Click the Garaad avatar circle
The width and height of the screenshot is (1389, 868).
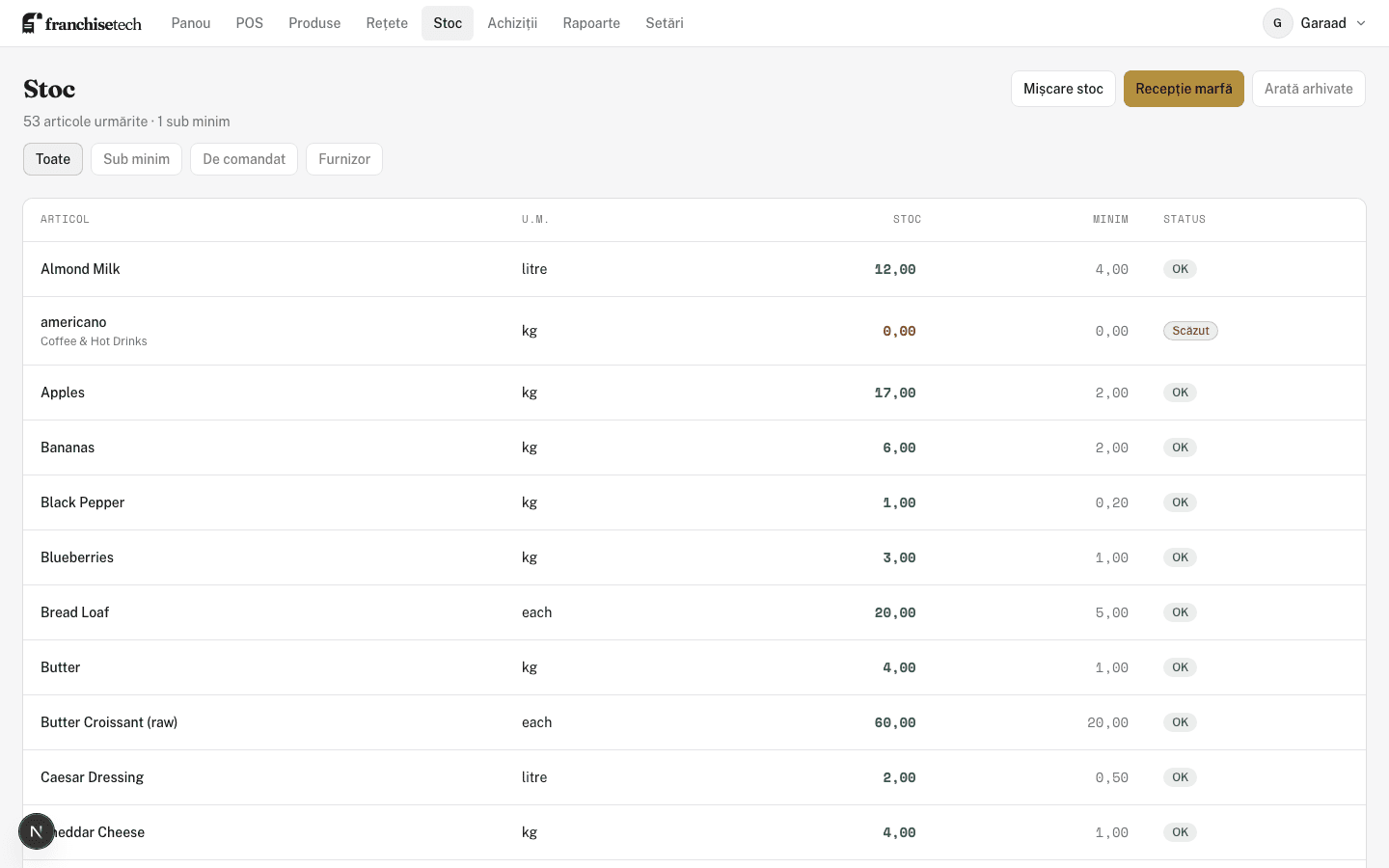click(1278, 23)
